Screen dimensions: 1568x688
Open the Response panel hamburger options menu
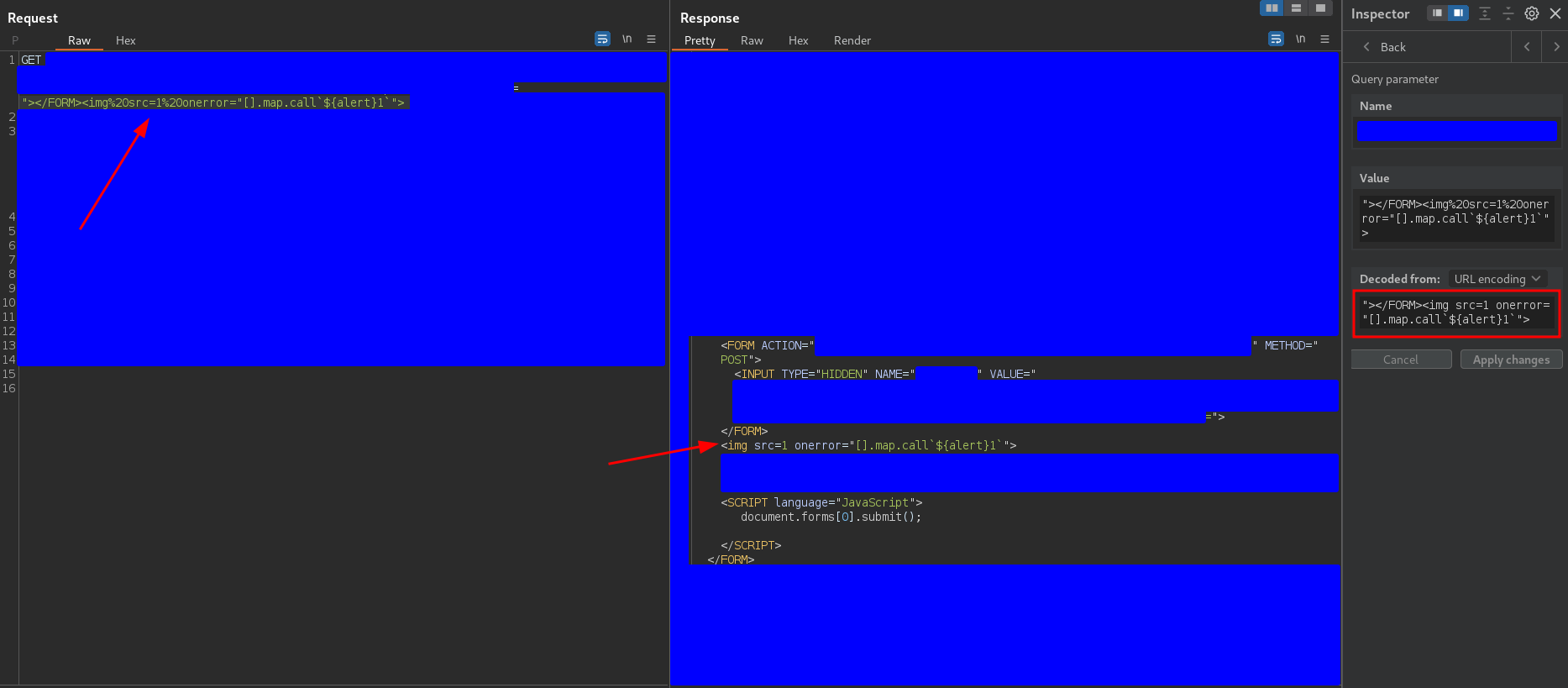click(x=1324, y=39)
